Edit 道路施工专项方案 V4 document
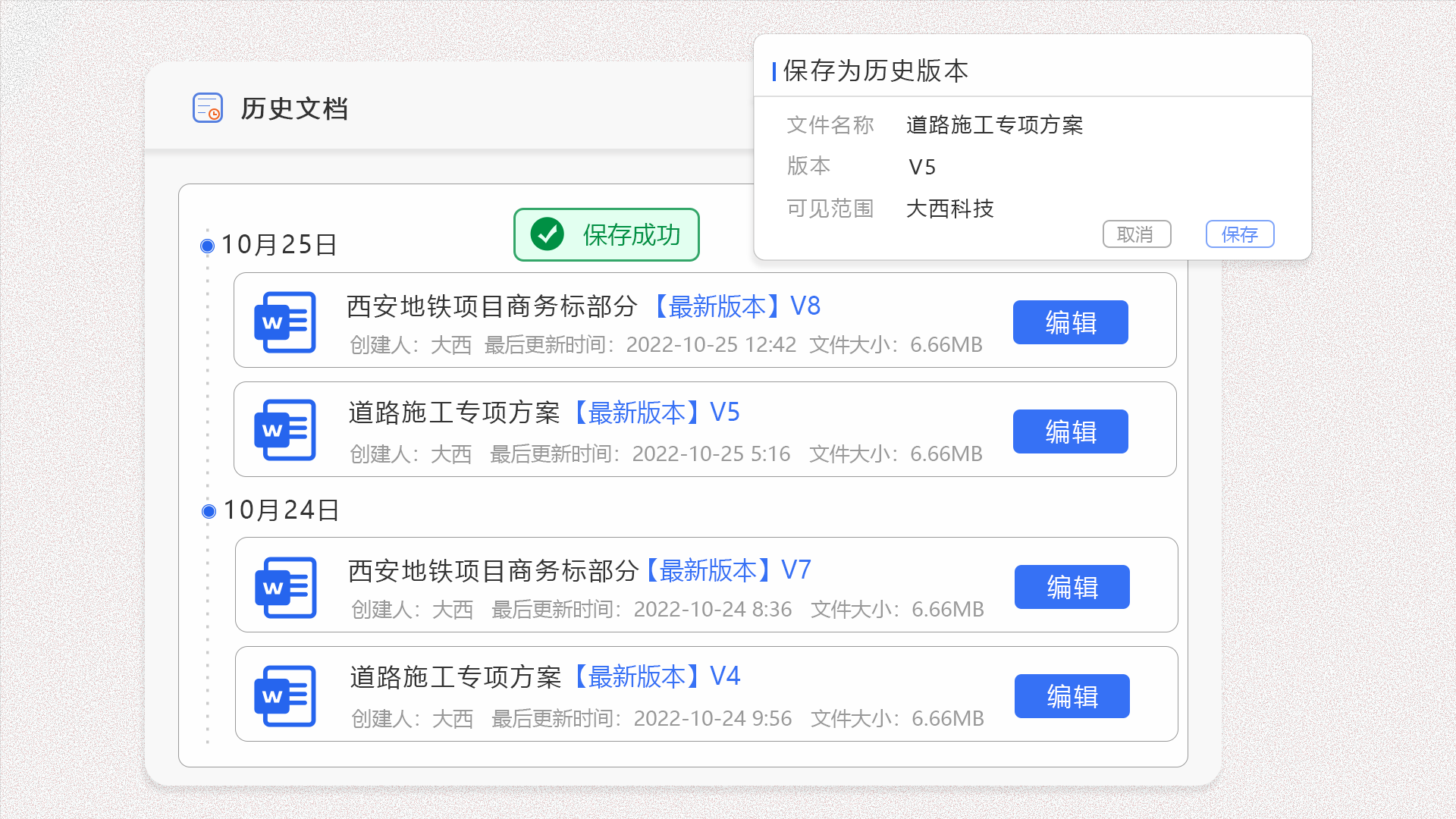 point(1072,696)
